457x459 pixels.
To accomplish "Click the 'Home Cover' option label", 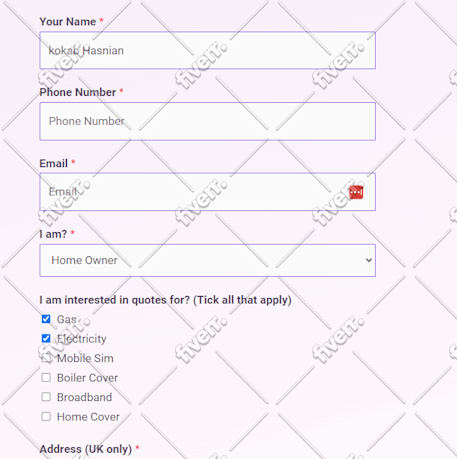I will click(88, 417).
